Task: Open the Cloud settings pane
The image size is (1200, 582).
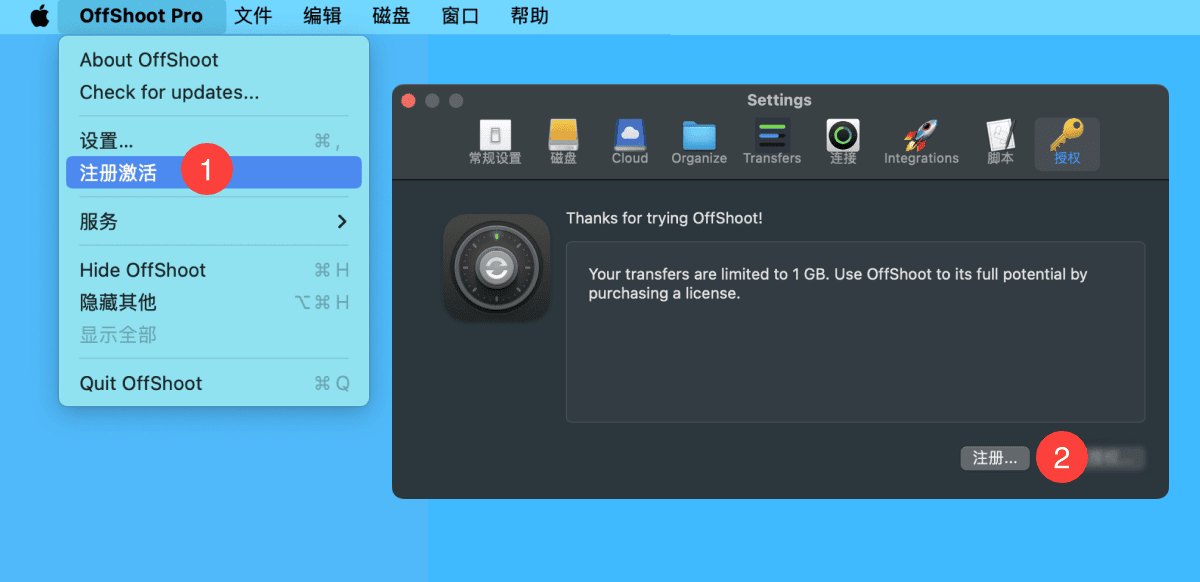Action: 630,143
